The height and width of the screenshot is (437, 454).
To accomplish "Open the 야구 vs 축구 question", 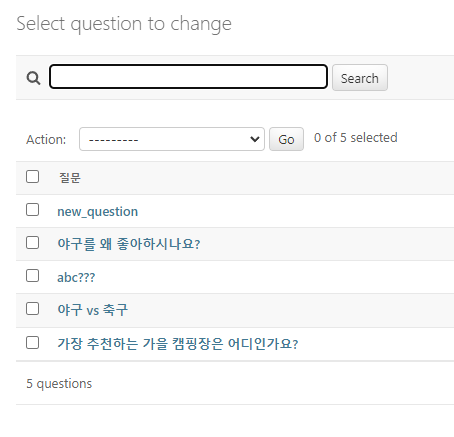I will tap(93, 310).
